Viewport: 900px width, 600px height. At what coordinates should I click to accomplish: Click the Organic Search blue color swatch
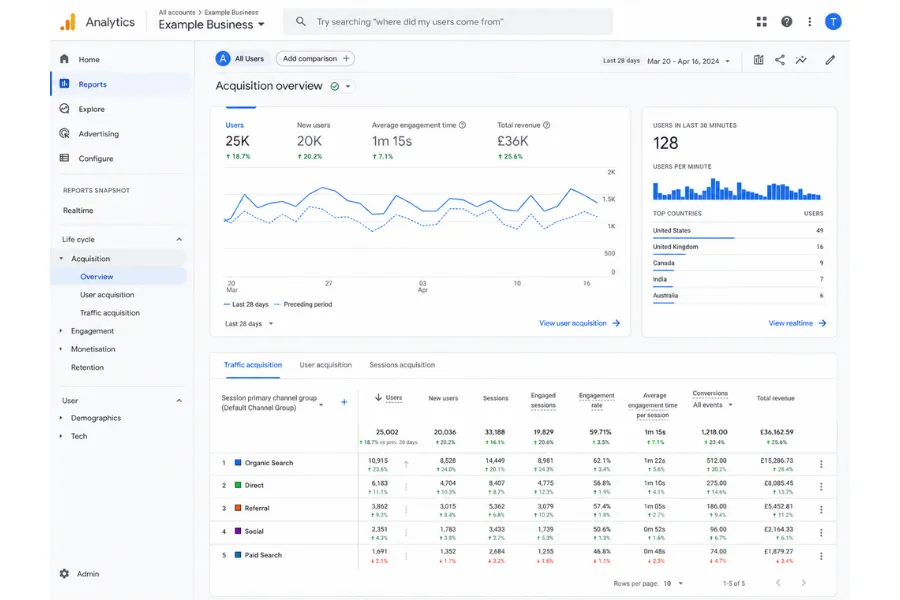[x=238, y=462]
